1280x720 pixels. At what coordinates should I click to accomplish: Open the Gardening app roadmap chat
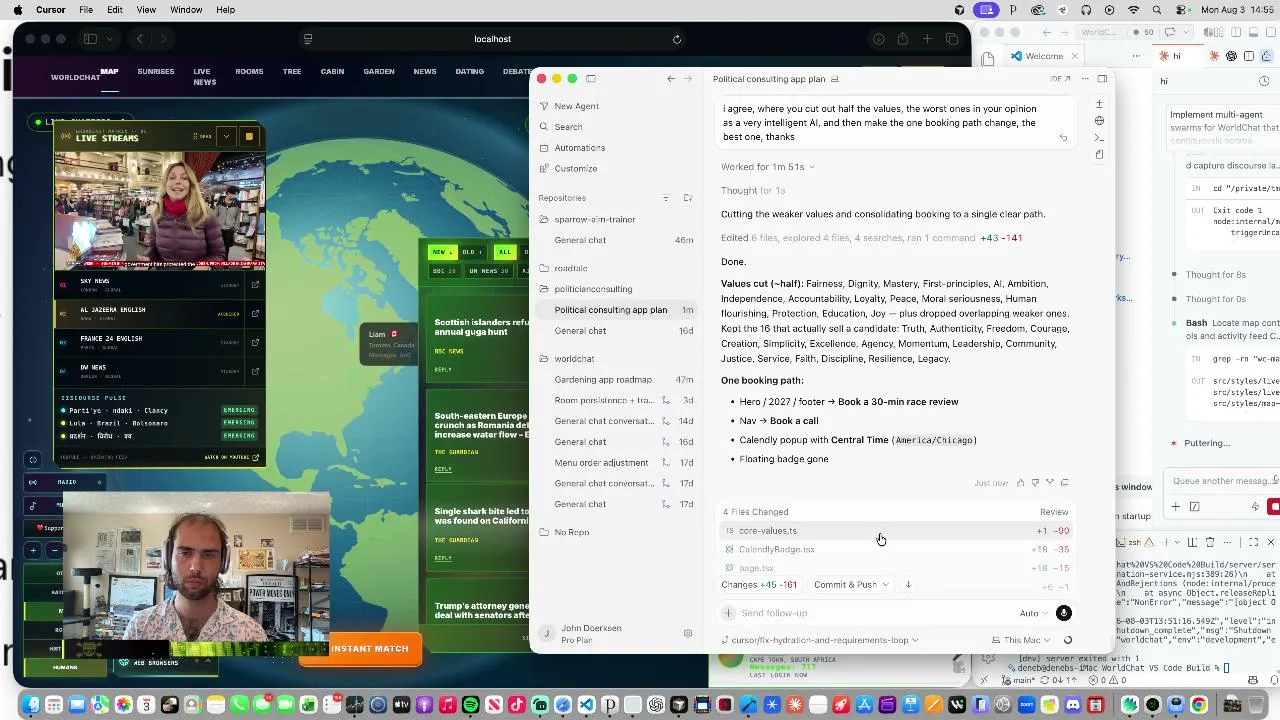coord(616,380)
